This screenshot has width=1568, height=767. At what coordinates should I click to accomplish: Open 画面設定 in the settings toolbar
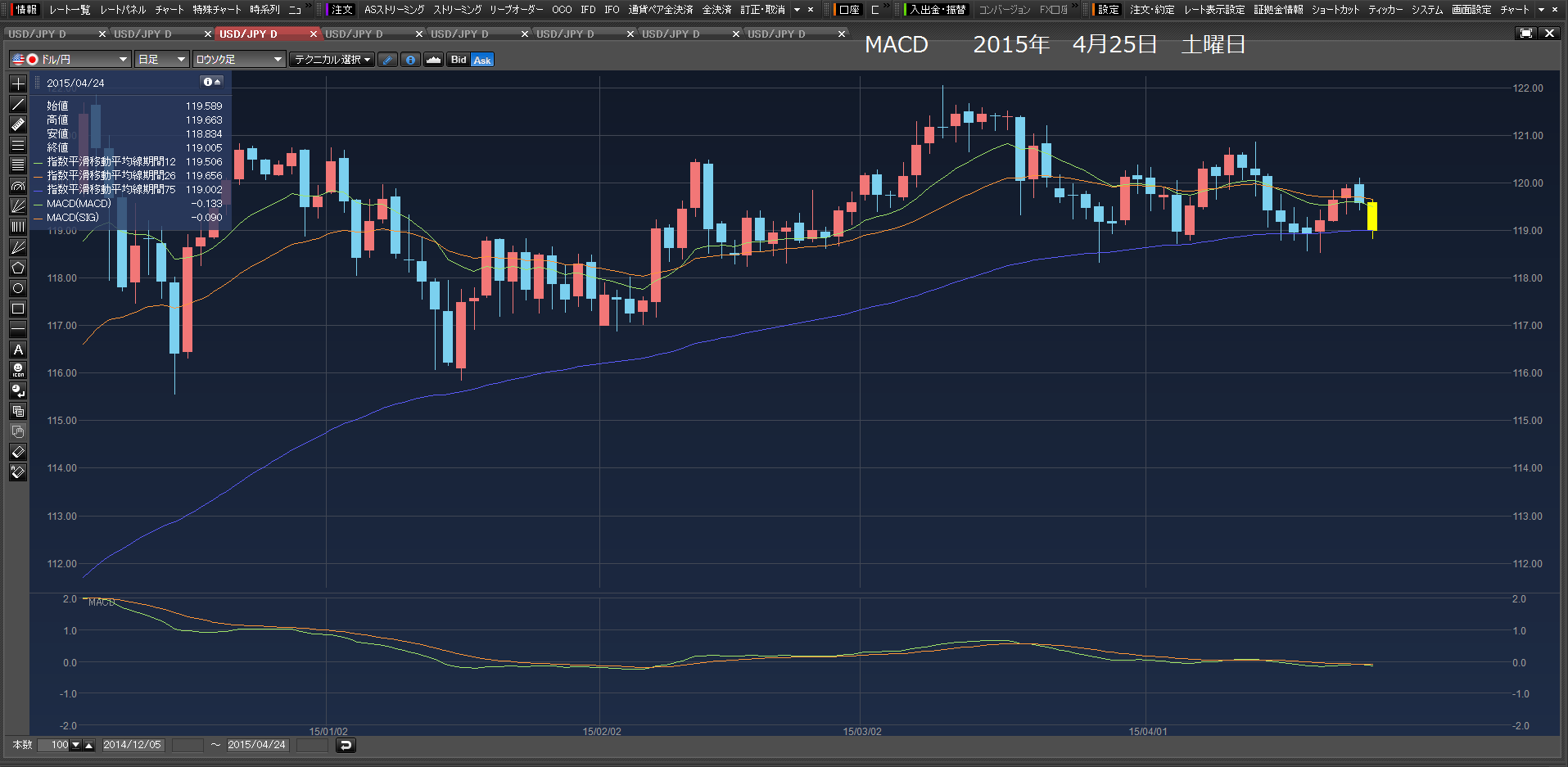[1471, 10]
